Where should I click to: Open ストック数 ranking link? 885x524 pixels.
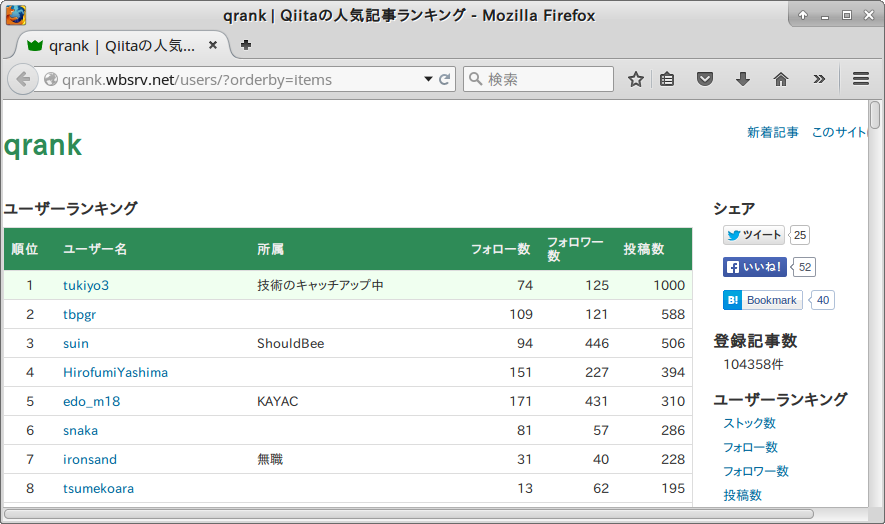coord(750,423)
